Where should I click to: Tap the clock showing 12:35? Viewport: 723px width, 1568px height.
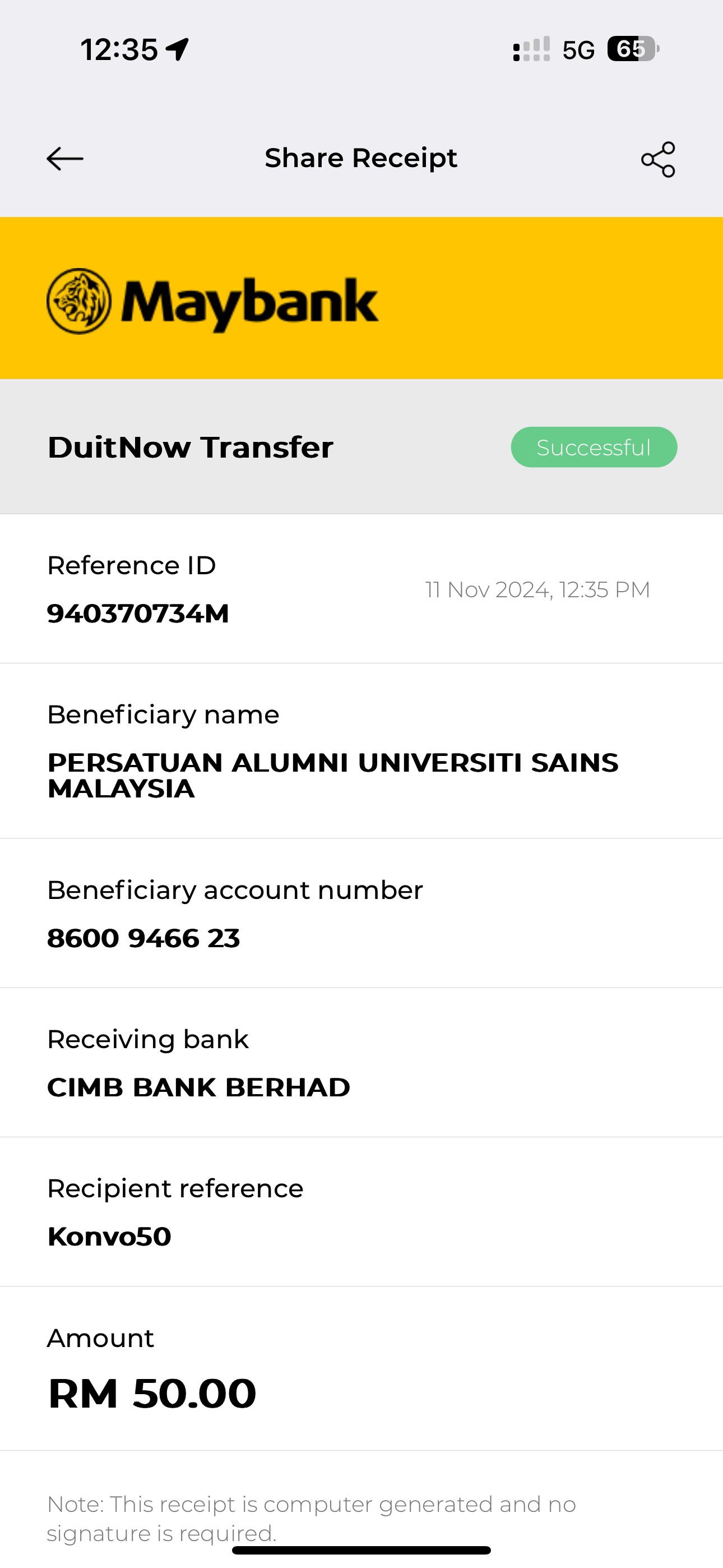click(x=119, y=49)
